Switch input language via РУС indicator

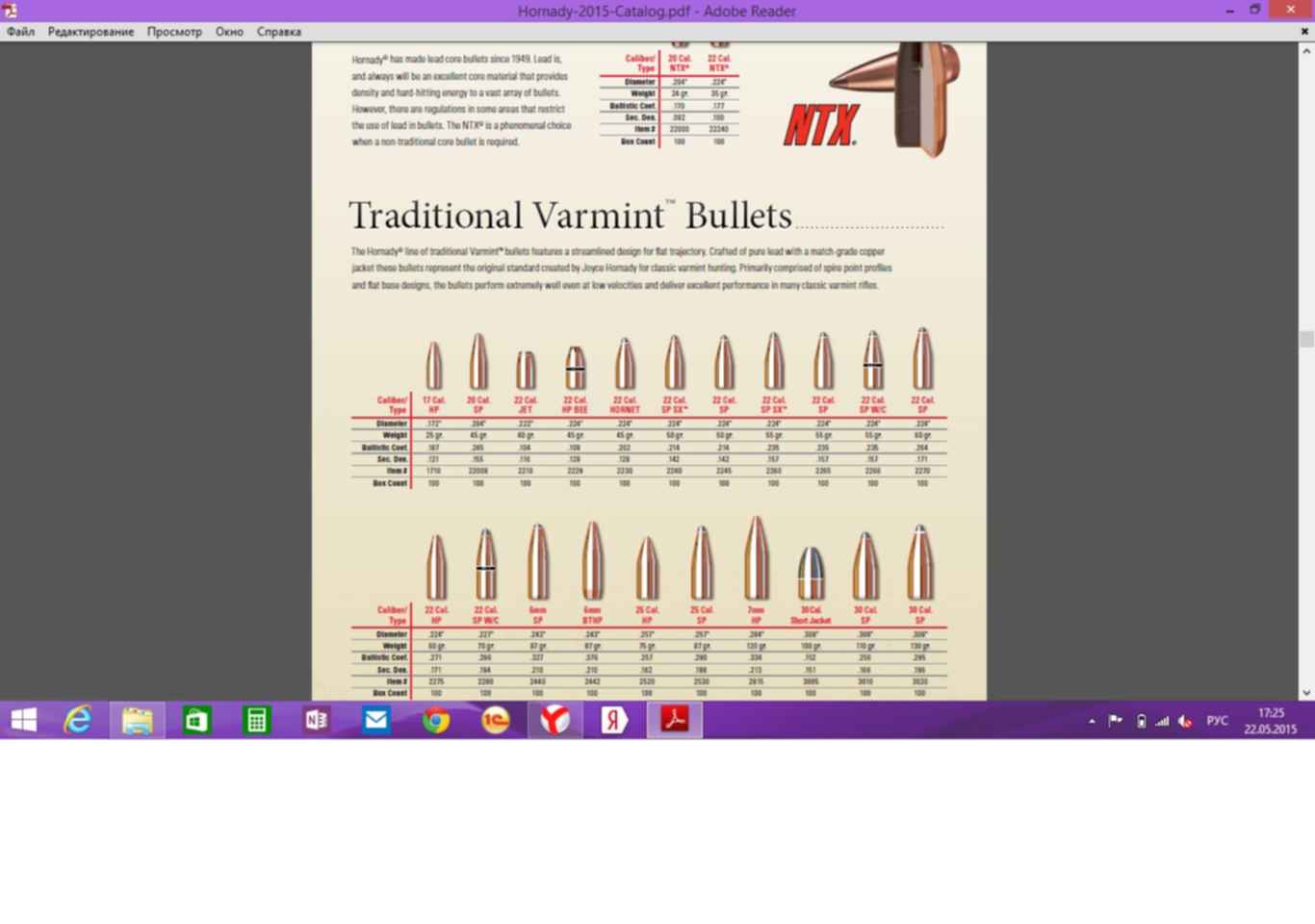tap(1217, 721)
